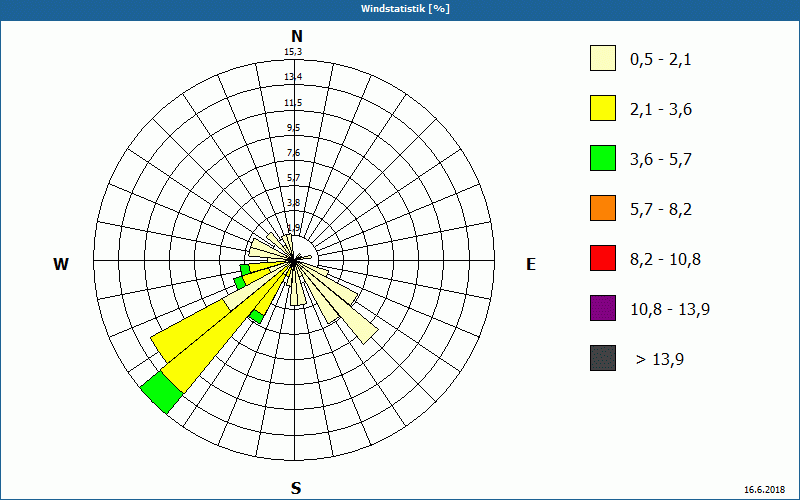Click the radial axis value 13,4

pyautogui.click(x=293, y=77)
